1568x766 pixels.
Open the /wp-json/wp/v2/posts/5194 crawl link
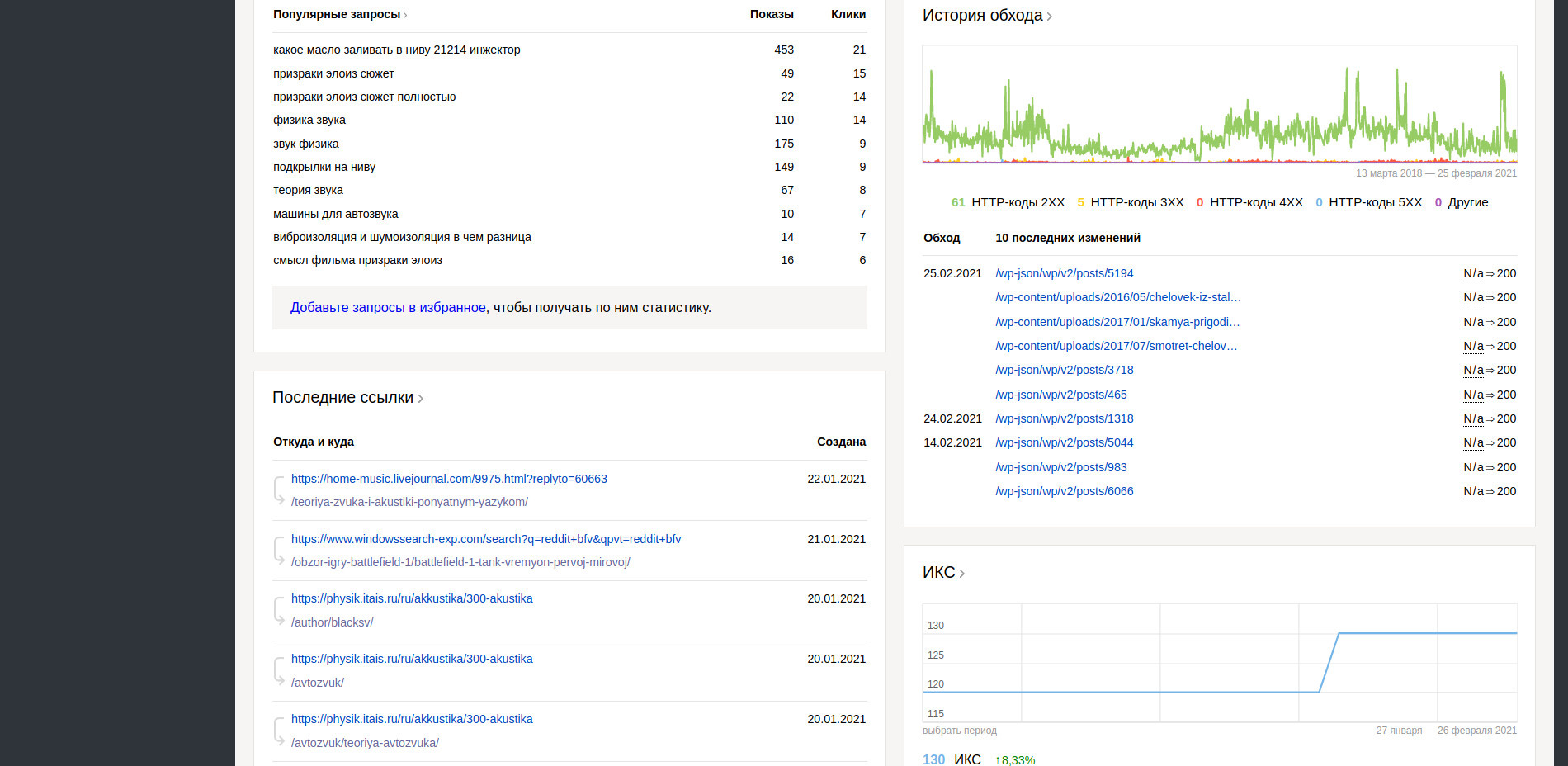coord(1064,273)
